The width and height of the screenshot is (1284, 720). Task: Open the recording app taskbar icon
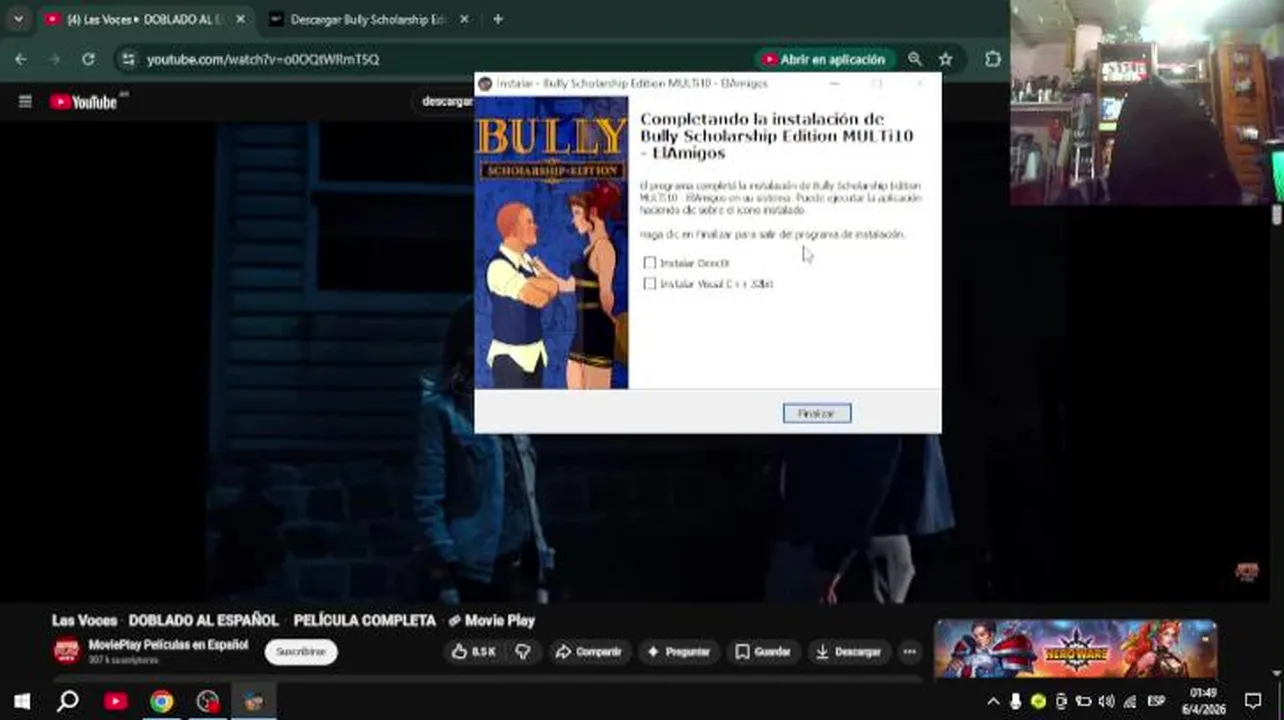[x=208, y=701]
